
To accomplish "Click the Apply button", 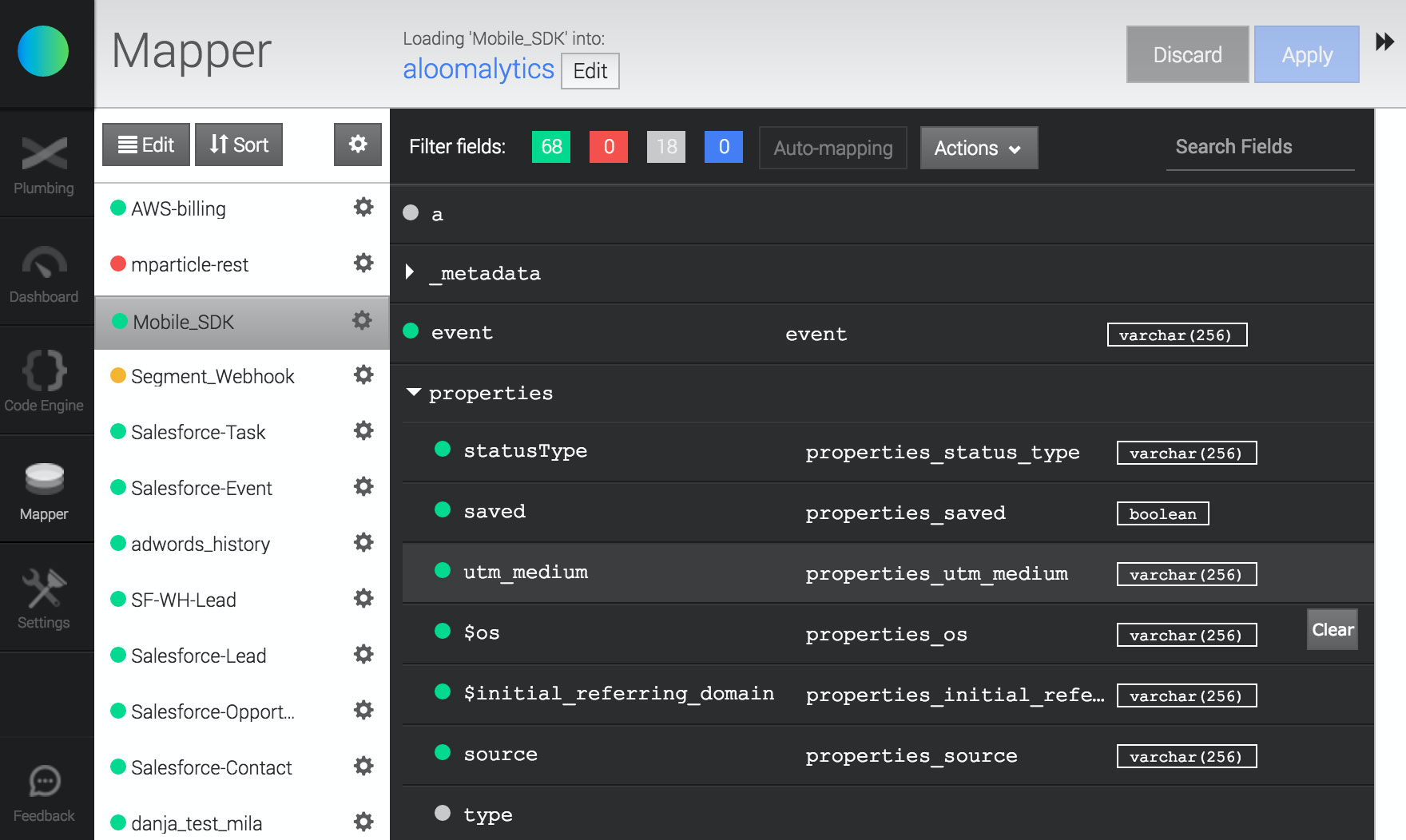I will point(1306,54).
